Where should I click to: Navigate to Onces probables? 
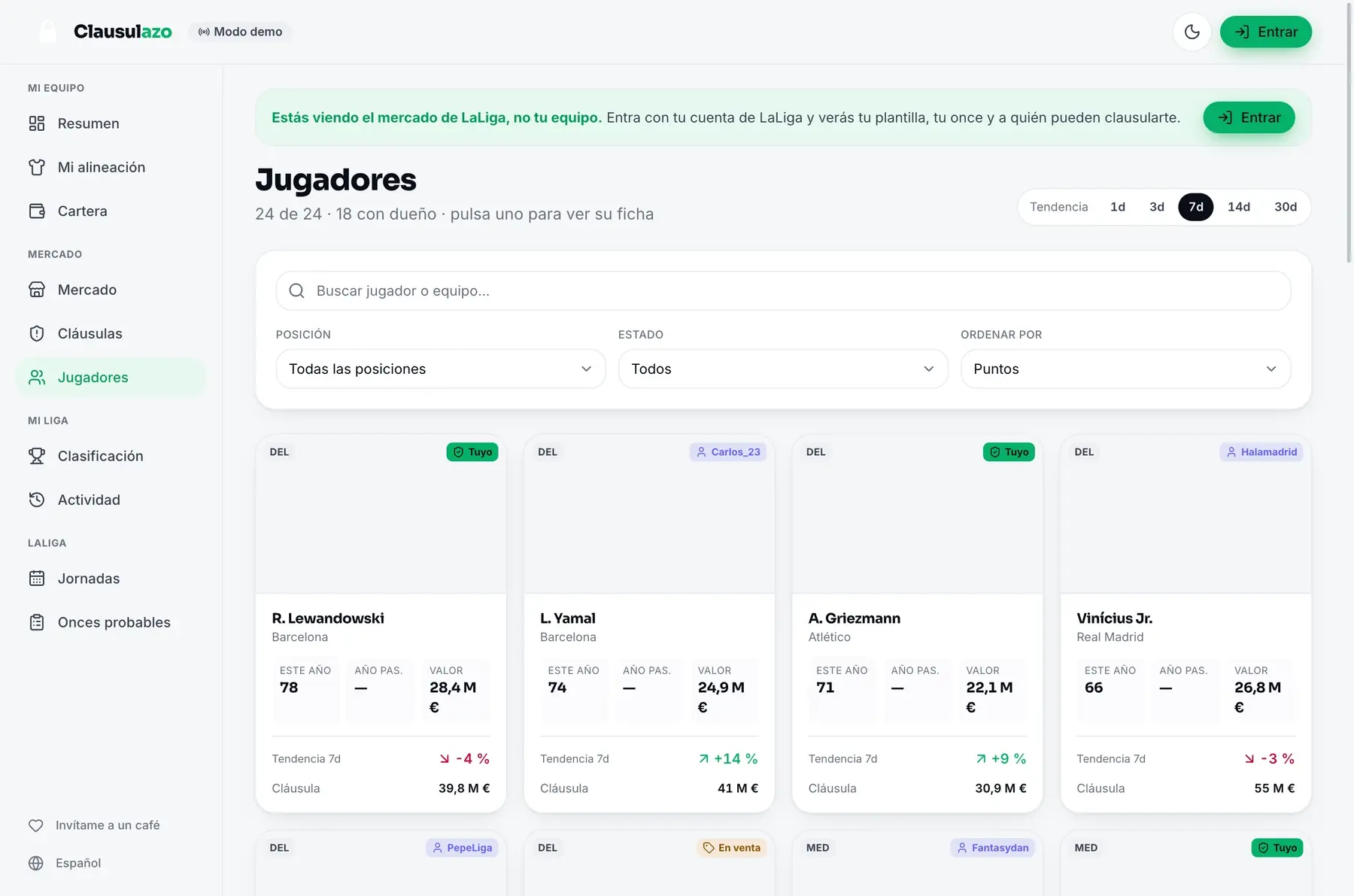[111, 622]
